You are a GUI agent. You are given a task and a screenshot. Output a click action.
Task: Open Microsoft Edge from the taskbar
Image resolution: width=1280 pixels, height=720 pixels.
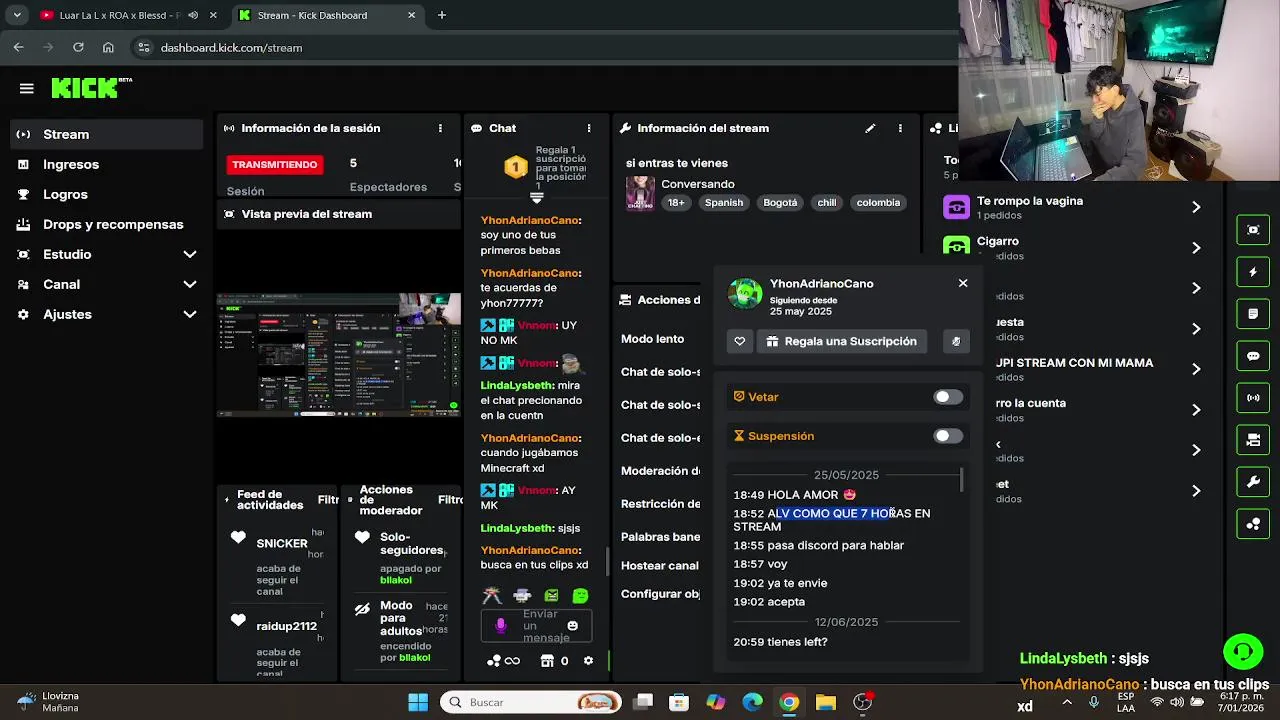[753, 702]
